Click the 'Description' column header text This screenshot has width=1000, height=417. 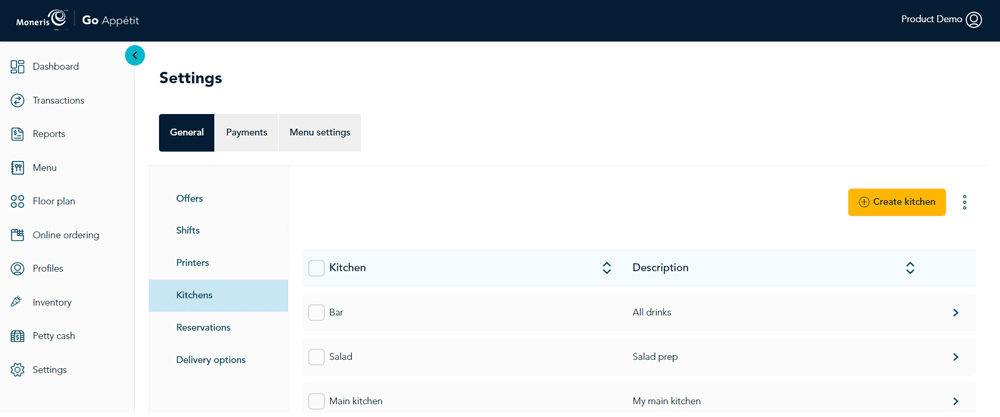coord(661,268)
